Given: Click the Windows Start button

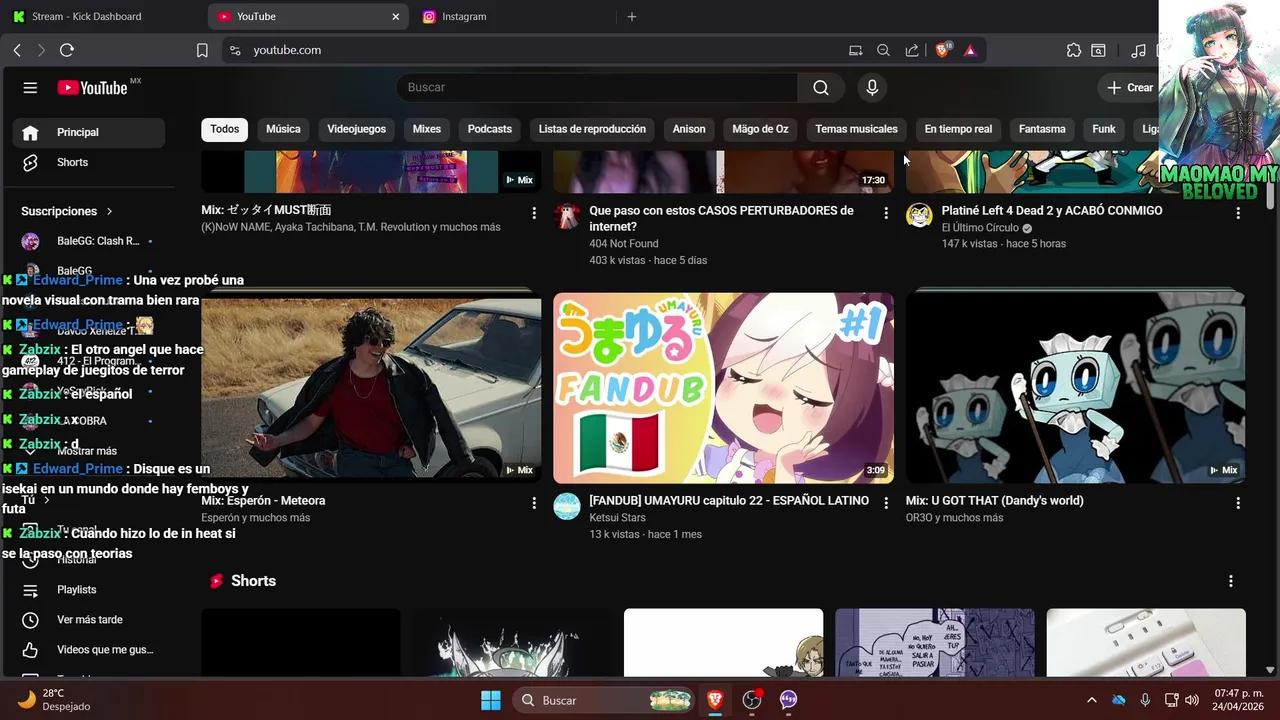Looking at the screenshot, I should tap(491, 700).
